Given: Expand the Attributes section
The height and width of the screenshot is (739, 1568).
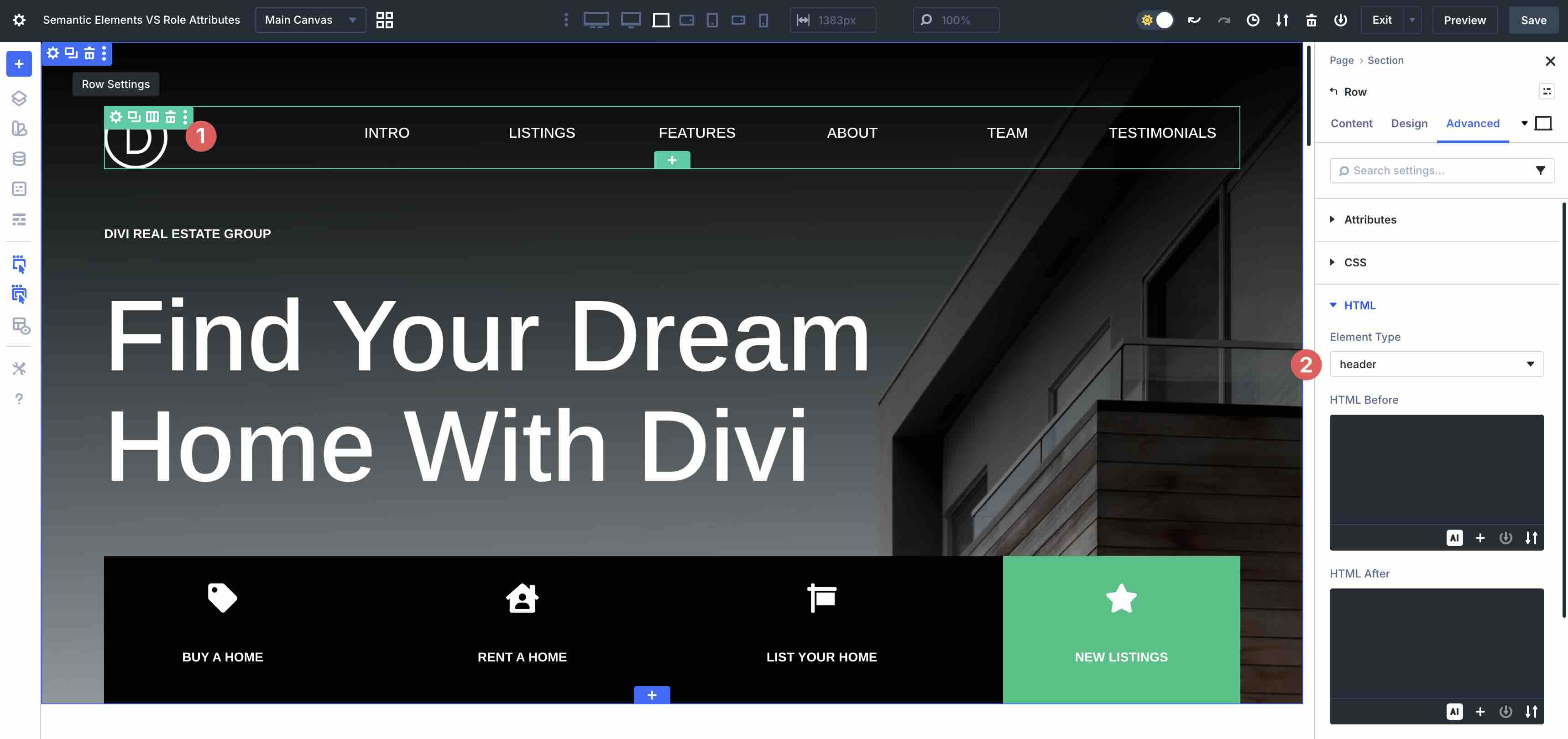Looking at the screenshot, I should coord(1369,219).
